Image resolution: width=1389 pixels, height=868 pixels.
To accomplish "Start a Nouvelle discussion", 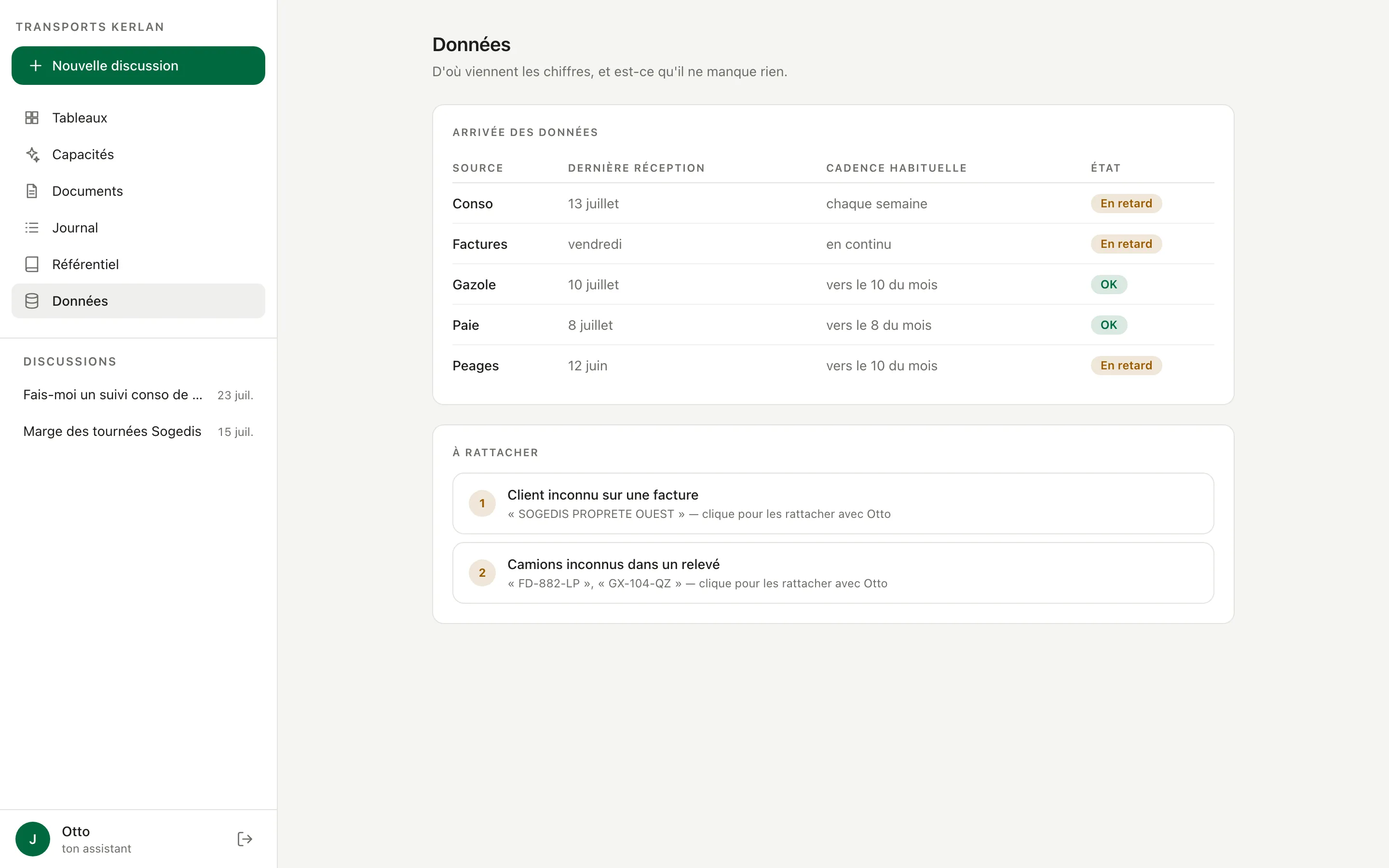I will coord(138,66).
